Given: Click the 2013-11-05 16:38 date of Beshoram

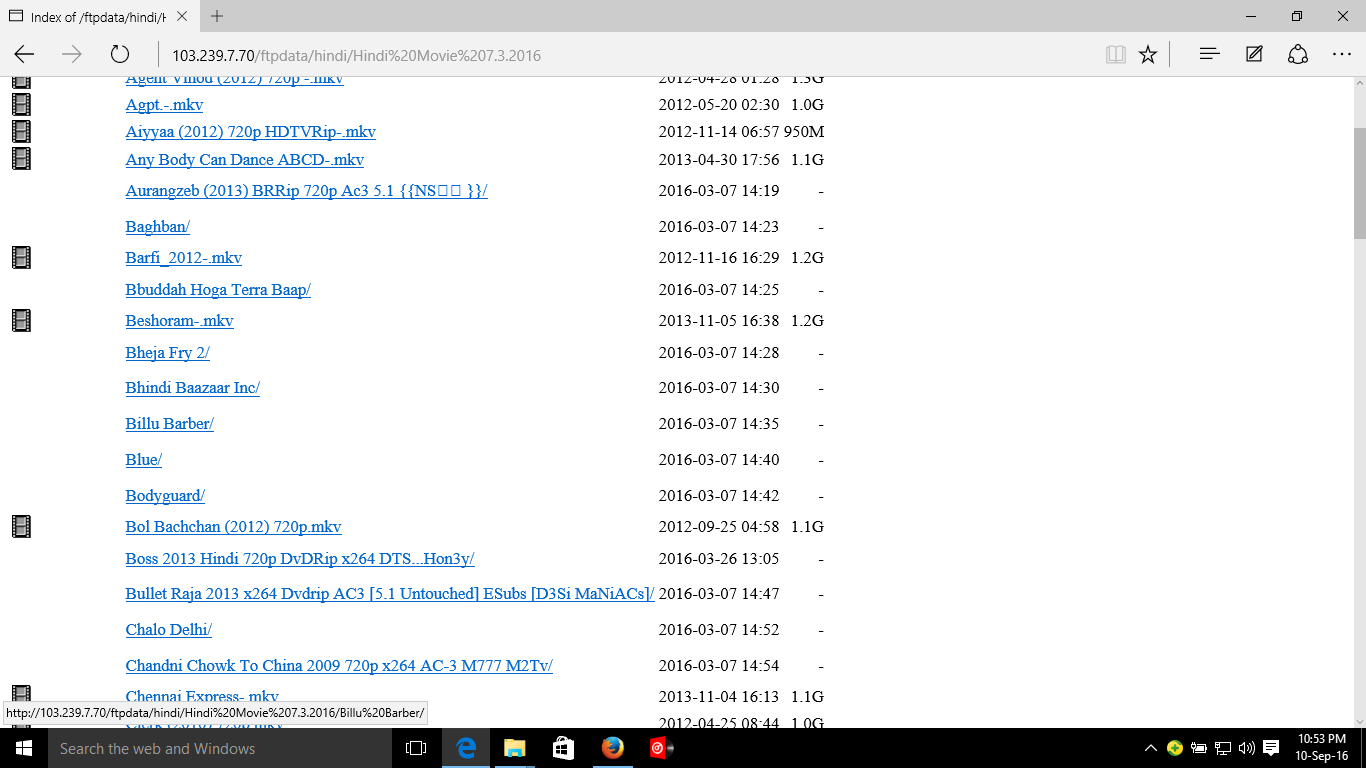Looking at the screenshot, I should click(718, 321).
